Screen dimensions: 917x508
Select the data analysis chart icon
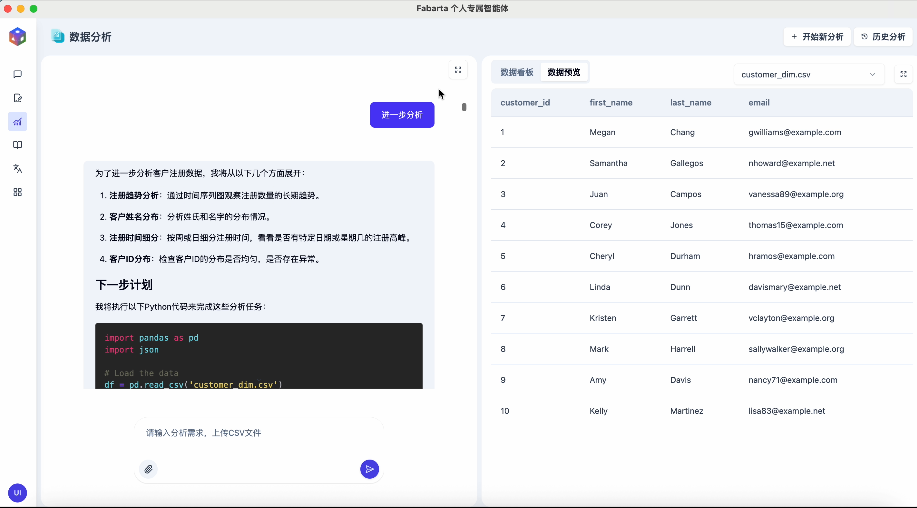pos(18,122)
